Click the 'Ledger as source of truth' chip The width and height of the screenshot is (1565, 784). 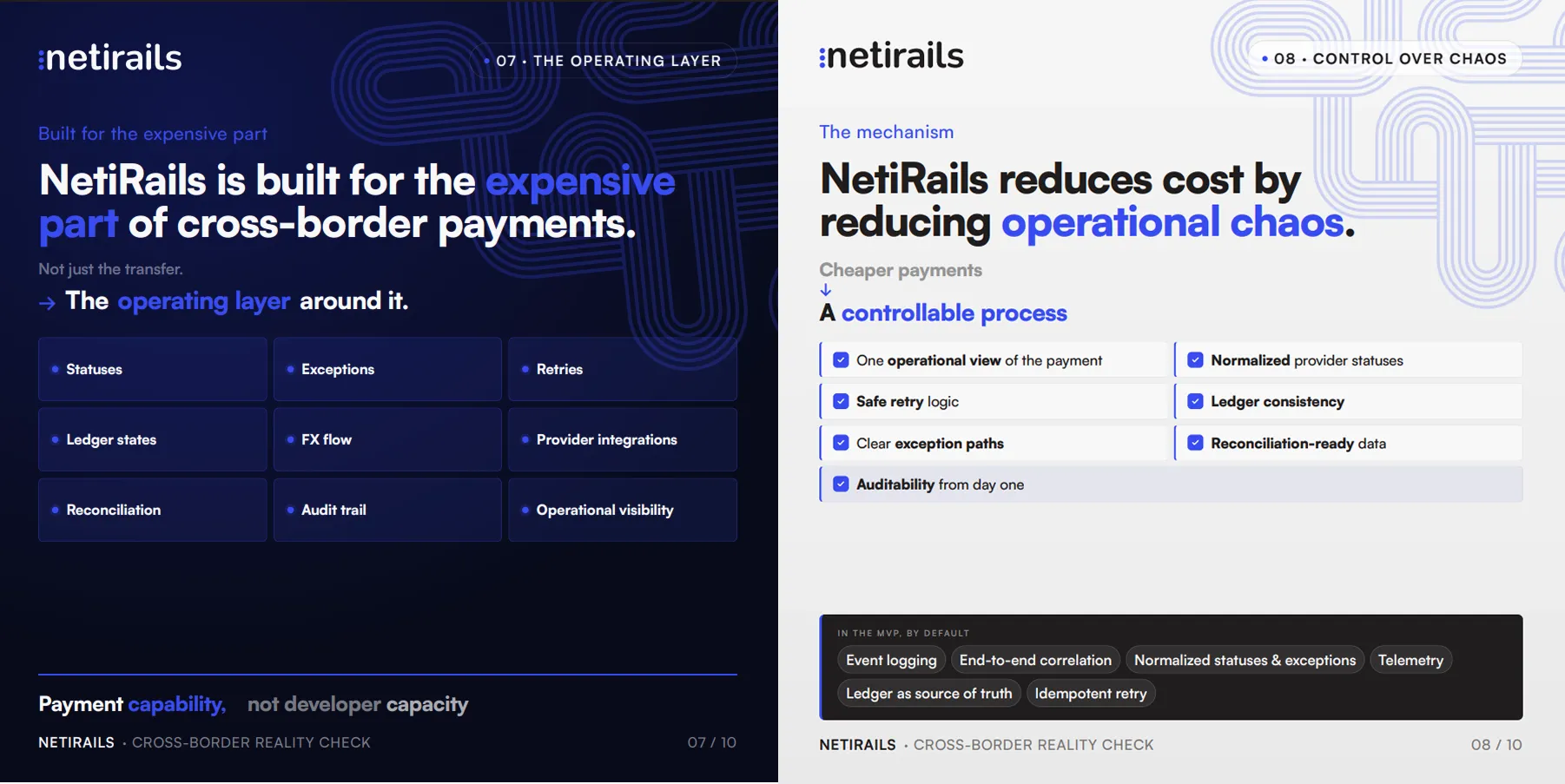[x=928, y=693]
